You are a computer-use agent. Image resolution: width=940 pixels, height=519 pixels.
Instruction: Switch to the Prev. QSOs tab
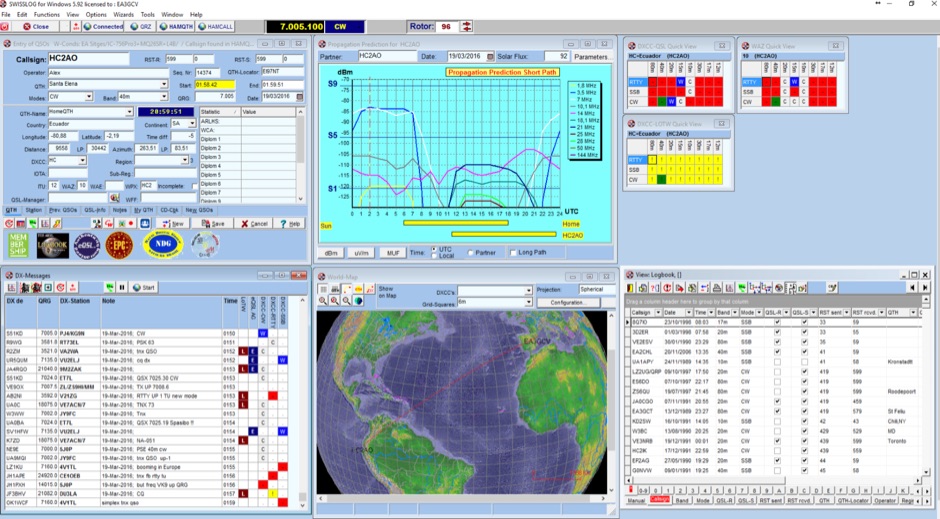(x=63, y=210)
